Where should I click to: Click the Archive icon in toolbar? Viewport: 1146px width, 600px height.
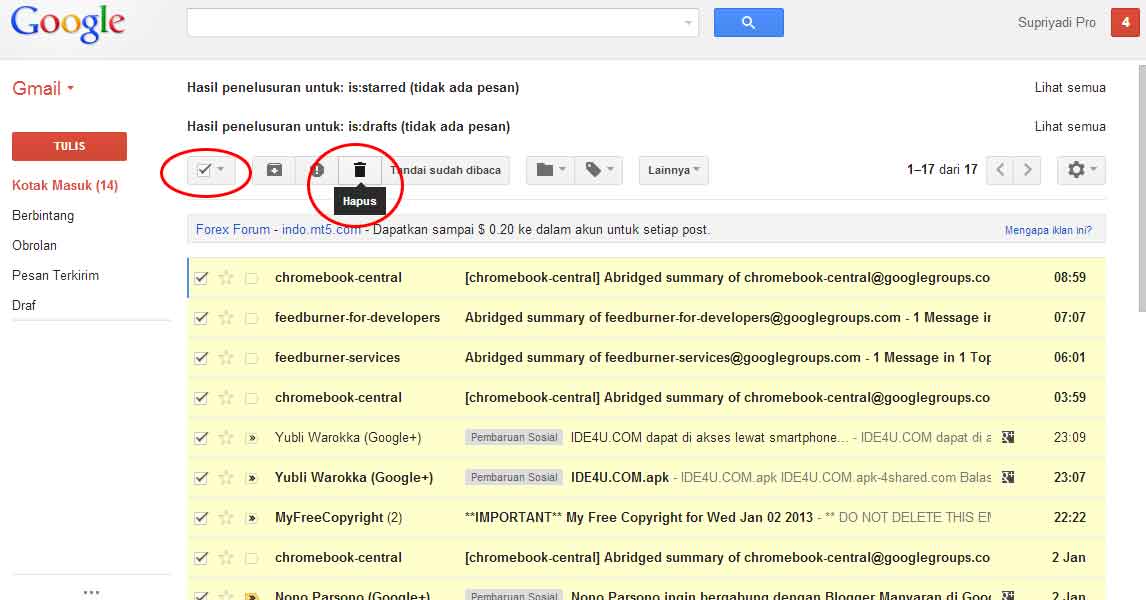click(x=274, y=170)
